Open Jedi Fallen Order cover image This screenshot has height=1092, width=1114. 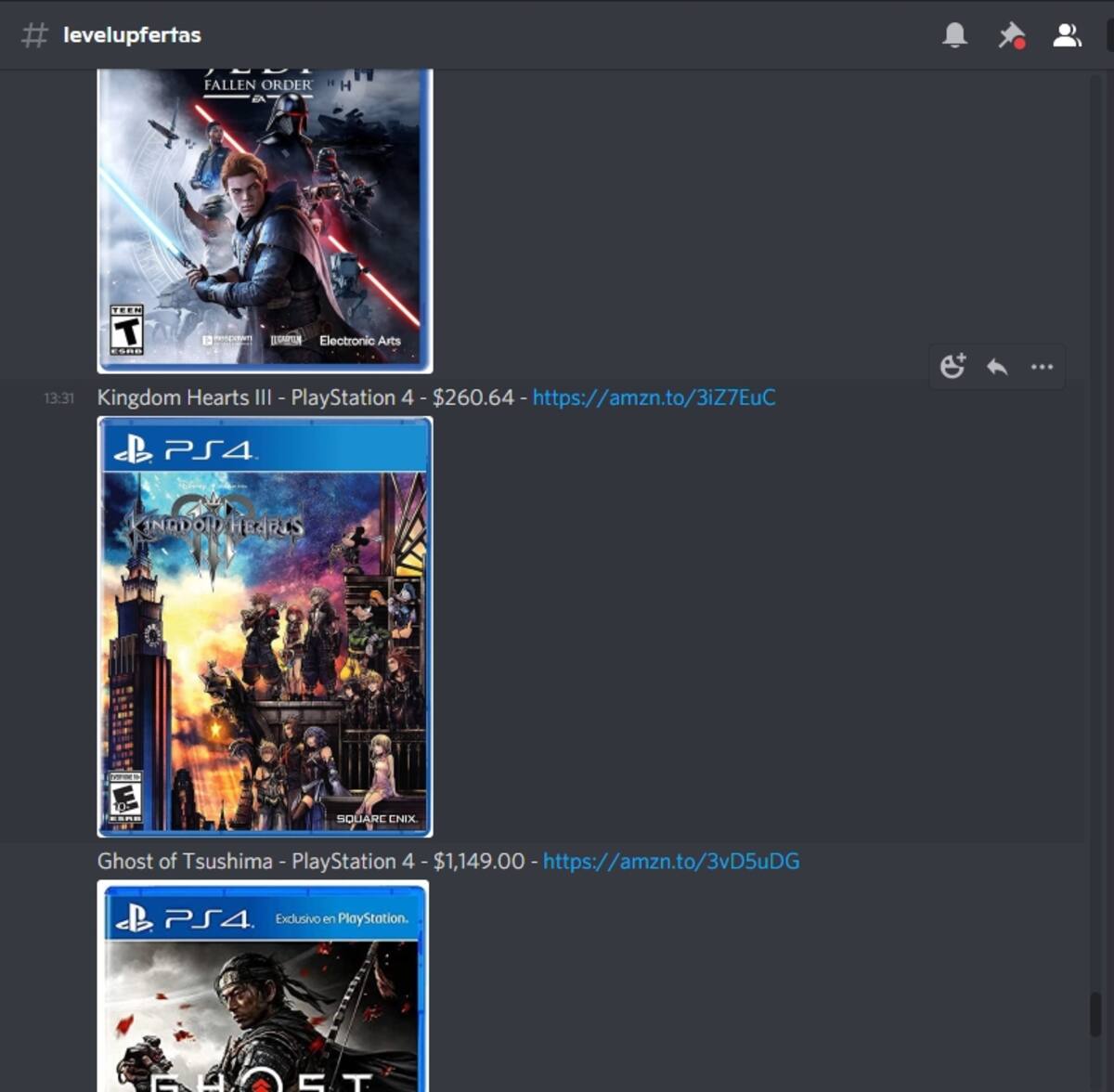click(265, 221)
